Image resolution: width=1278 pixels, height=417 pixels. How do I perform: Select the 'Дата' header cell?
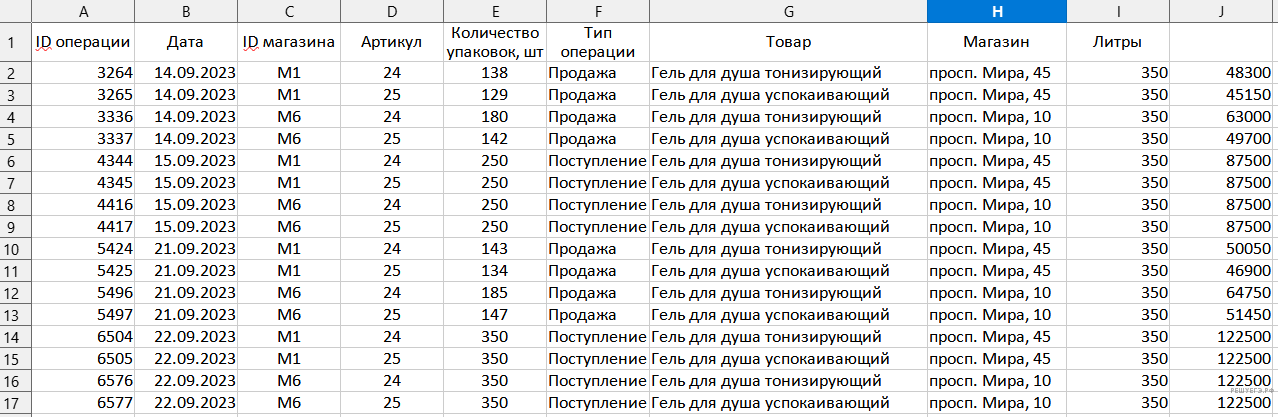tap(186, 42)
